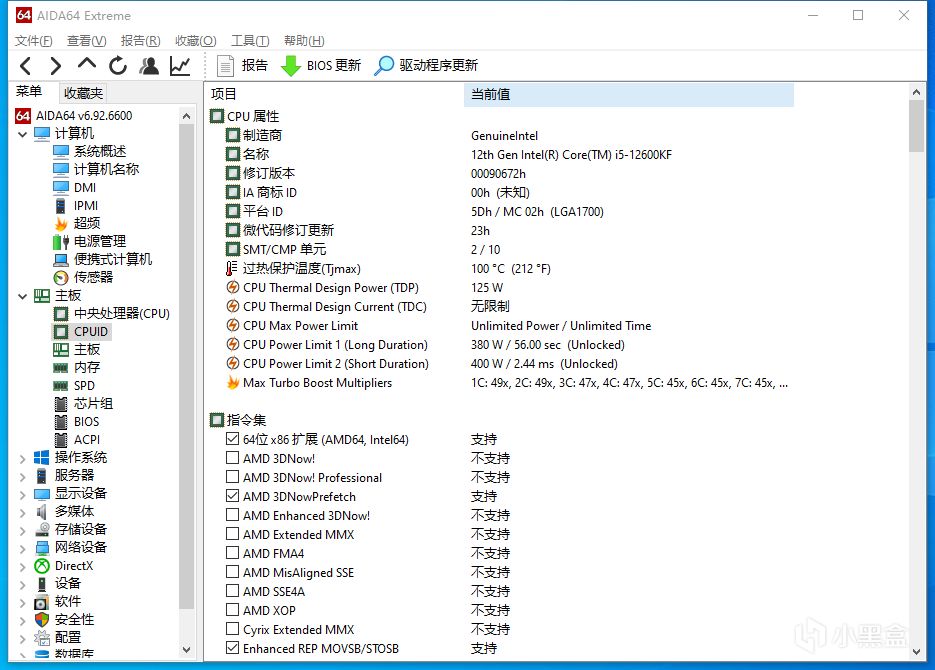Click the 安全性 shield icon item
Viewport: 935px width, 670px height.
tap(64, 619)
